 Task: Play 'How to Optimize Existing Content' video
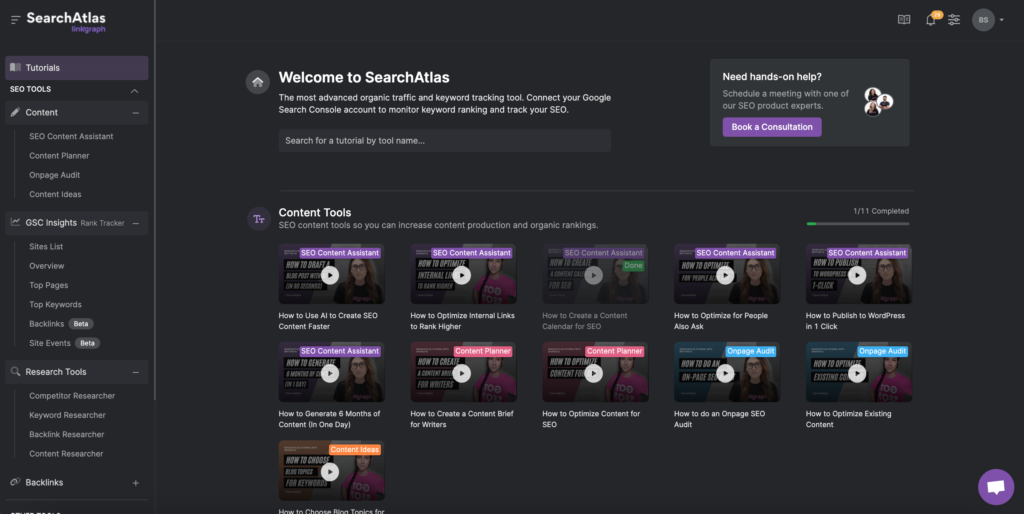click(x=857, y=372)
